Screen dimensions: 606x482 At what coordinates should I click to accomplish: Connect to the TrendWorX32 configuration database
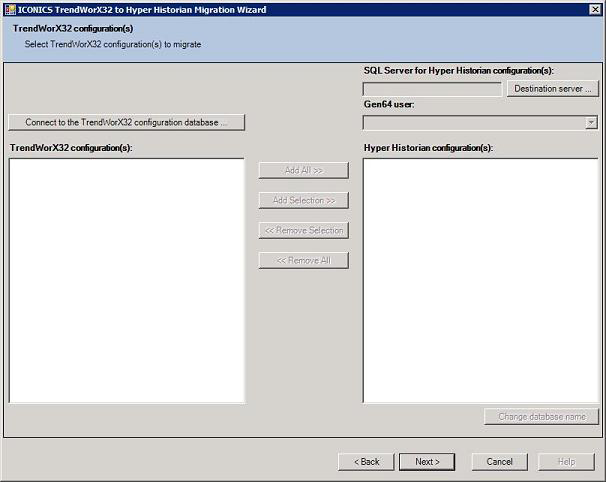pos(127,122)
